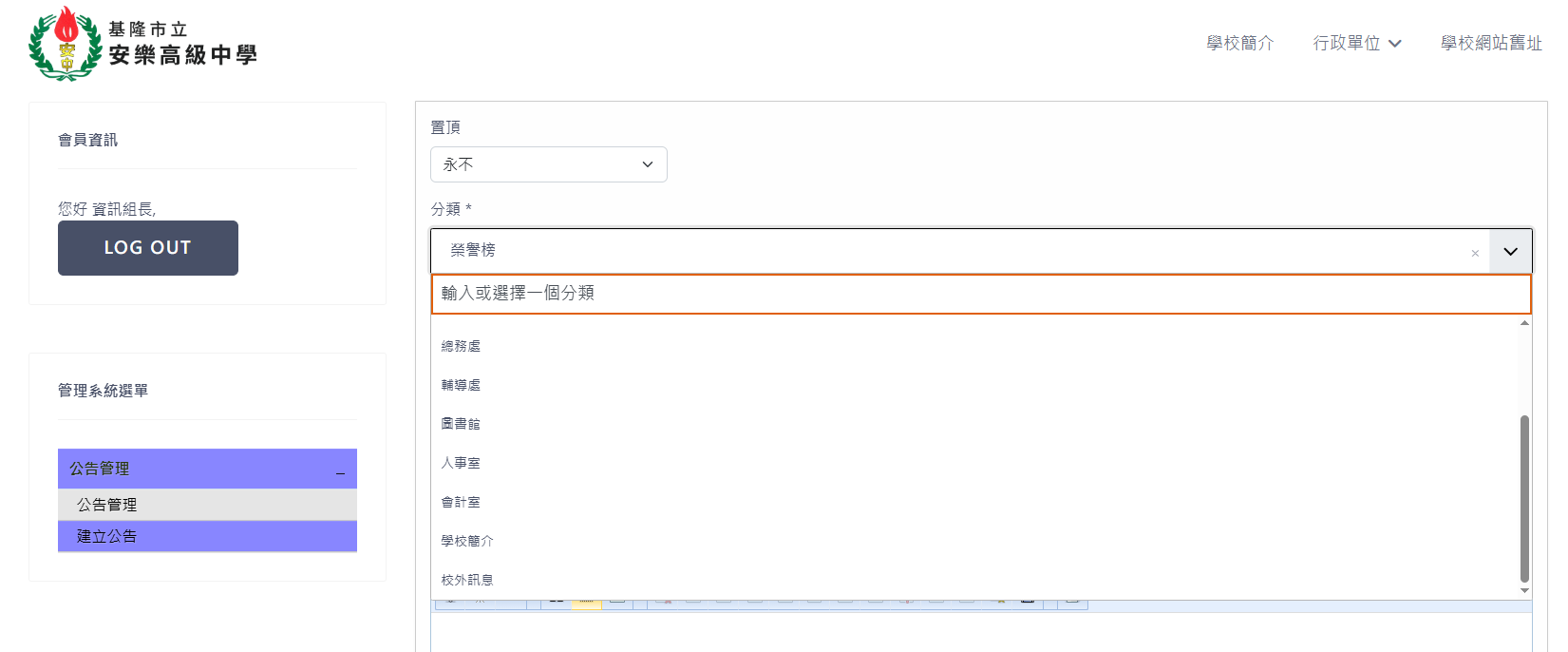This screenshot has width=1568, height=652.
Task: Click the Anle High School logo
Action: [x=142, y=44]
